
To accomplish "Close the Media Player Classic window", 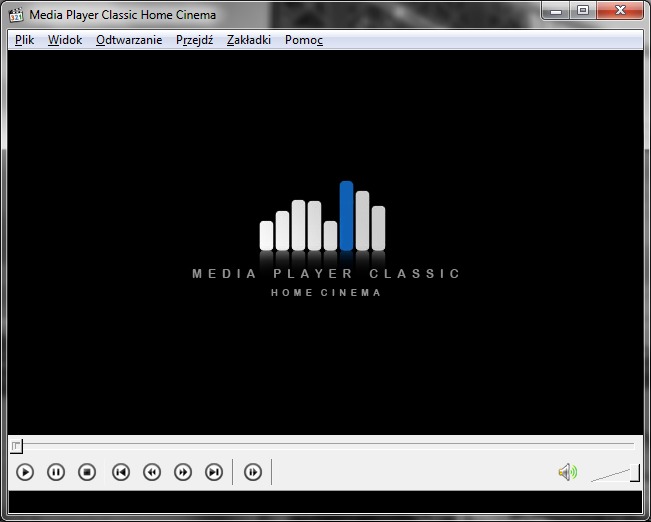I will [x=620, y=10].
